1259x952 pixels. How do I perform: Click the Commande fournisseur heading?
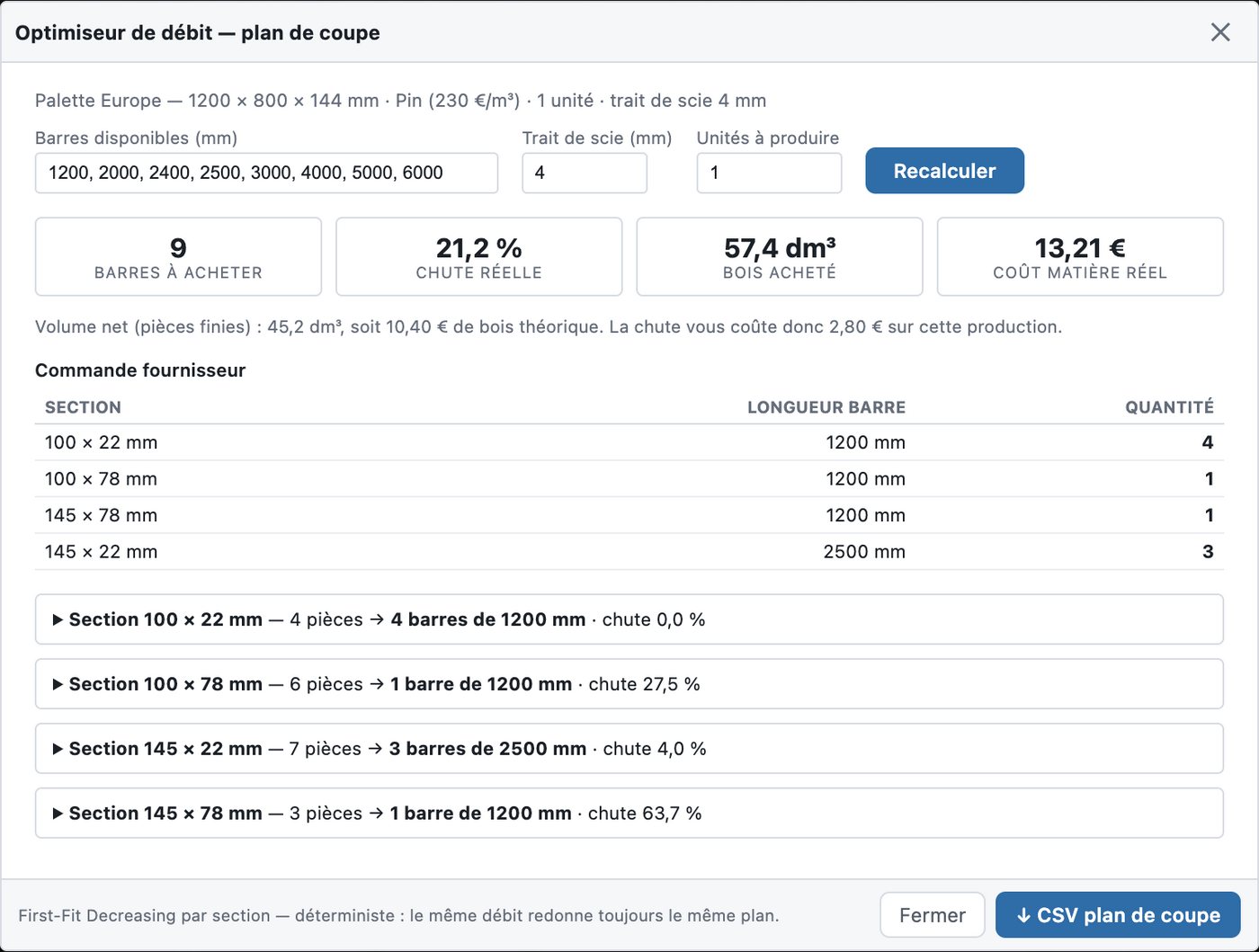[x=140, y=370]
